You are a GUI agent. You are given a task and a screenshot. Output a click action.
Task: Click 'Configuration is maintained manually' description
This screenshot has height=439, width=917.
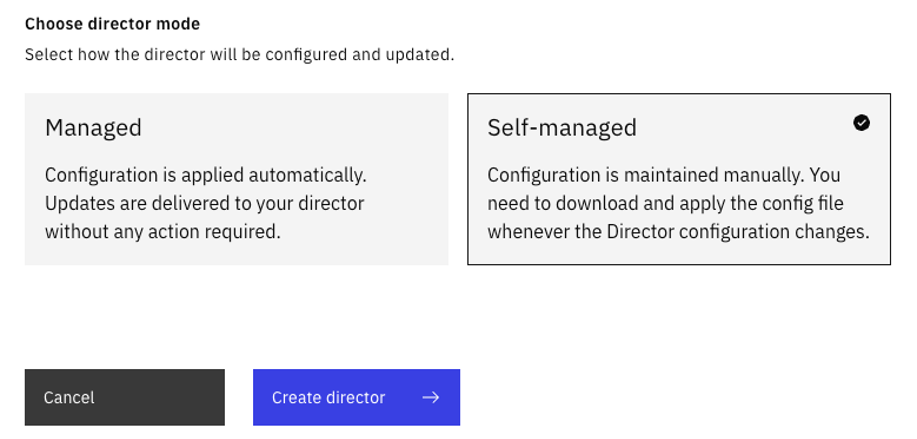pyautogui.click(x=678, y=203)
